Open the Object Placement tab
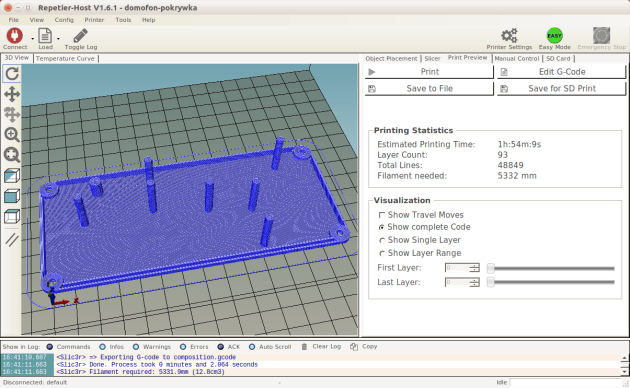630x388 pixels. click(391, 59)
